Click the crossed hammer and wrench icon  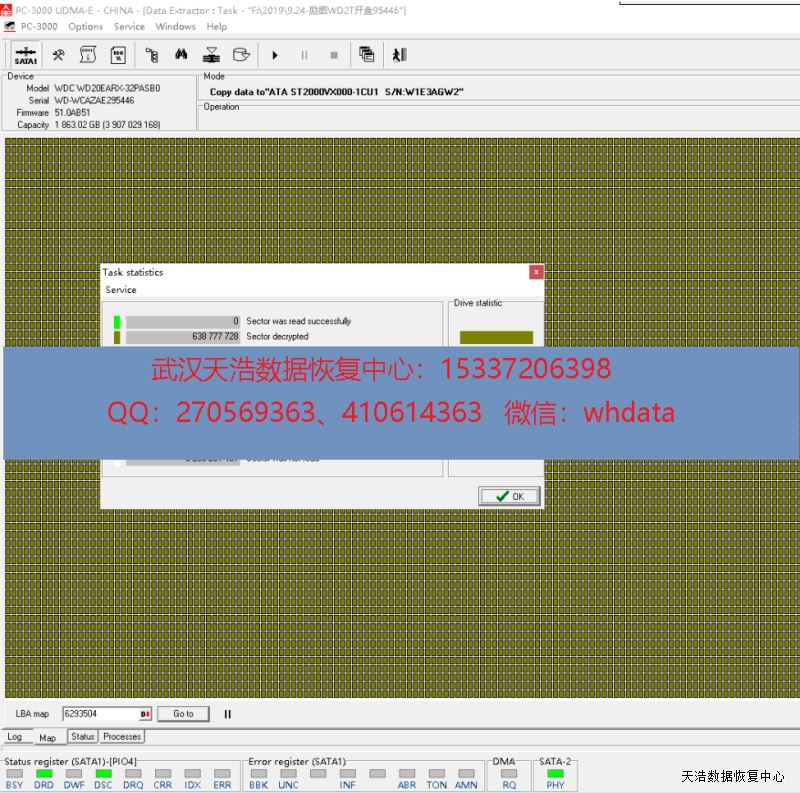pyautogui.click(x=59, y=55)
